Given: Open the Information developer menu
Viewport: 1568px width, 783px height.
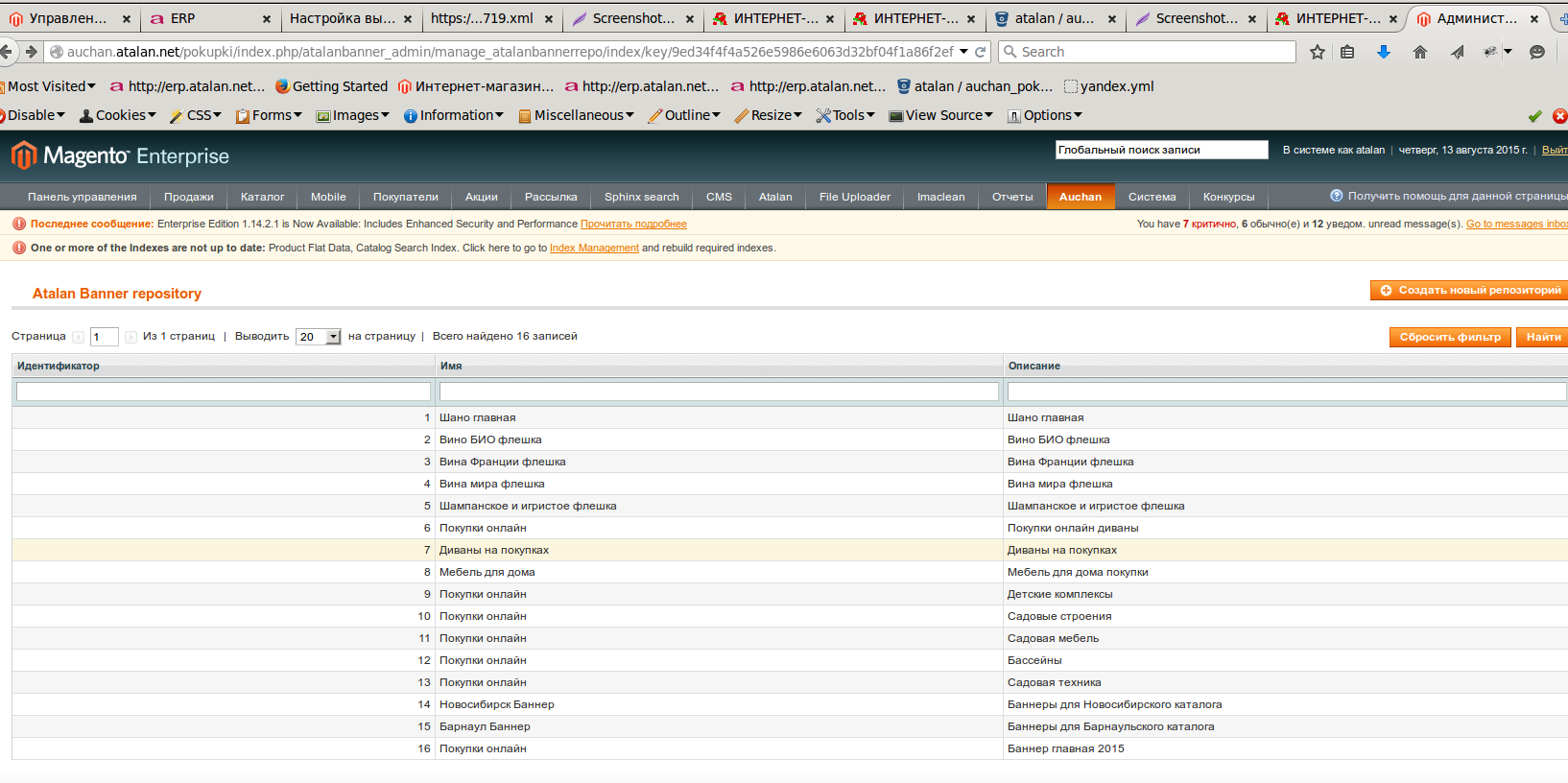Looking at the screenshot, I should 454,115.
